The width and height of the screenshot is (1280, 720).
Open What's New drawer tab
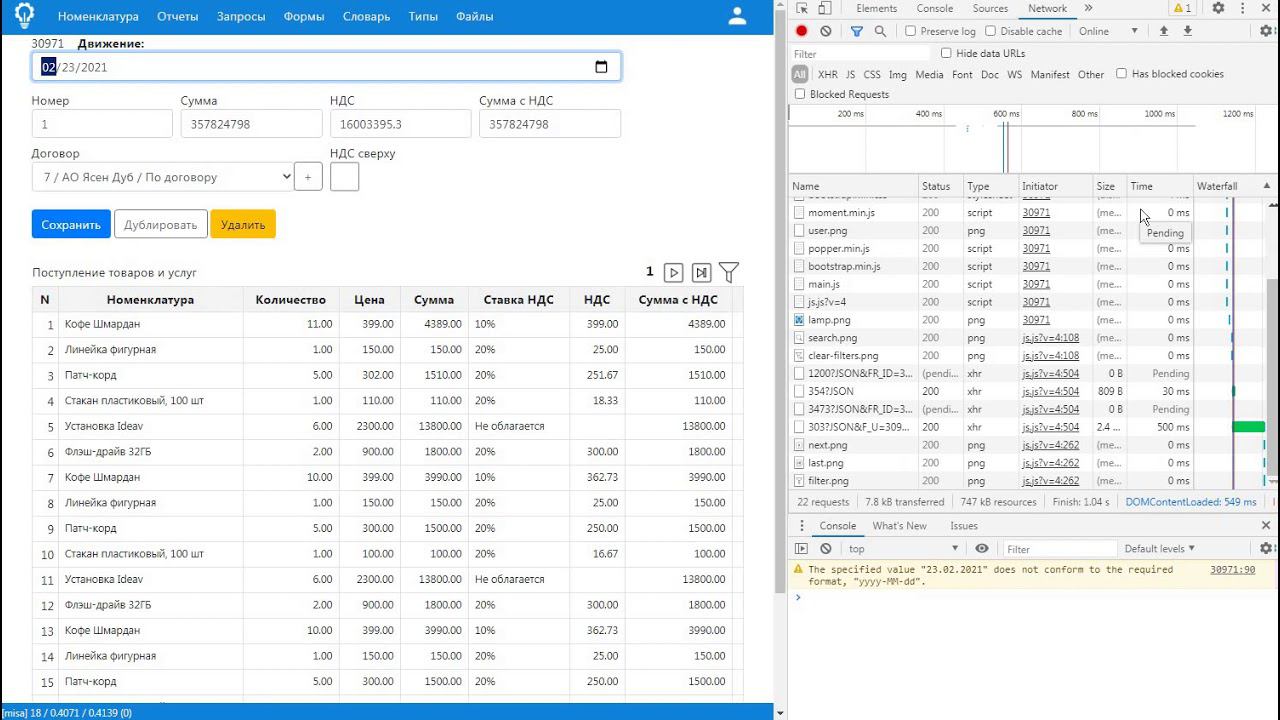(x=899, y=526)
